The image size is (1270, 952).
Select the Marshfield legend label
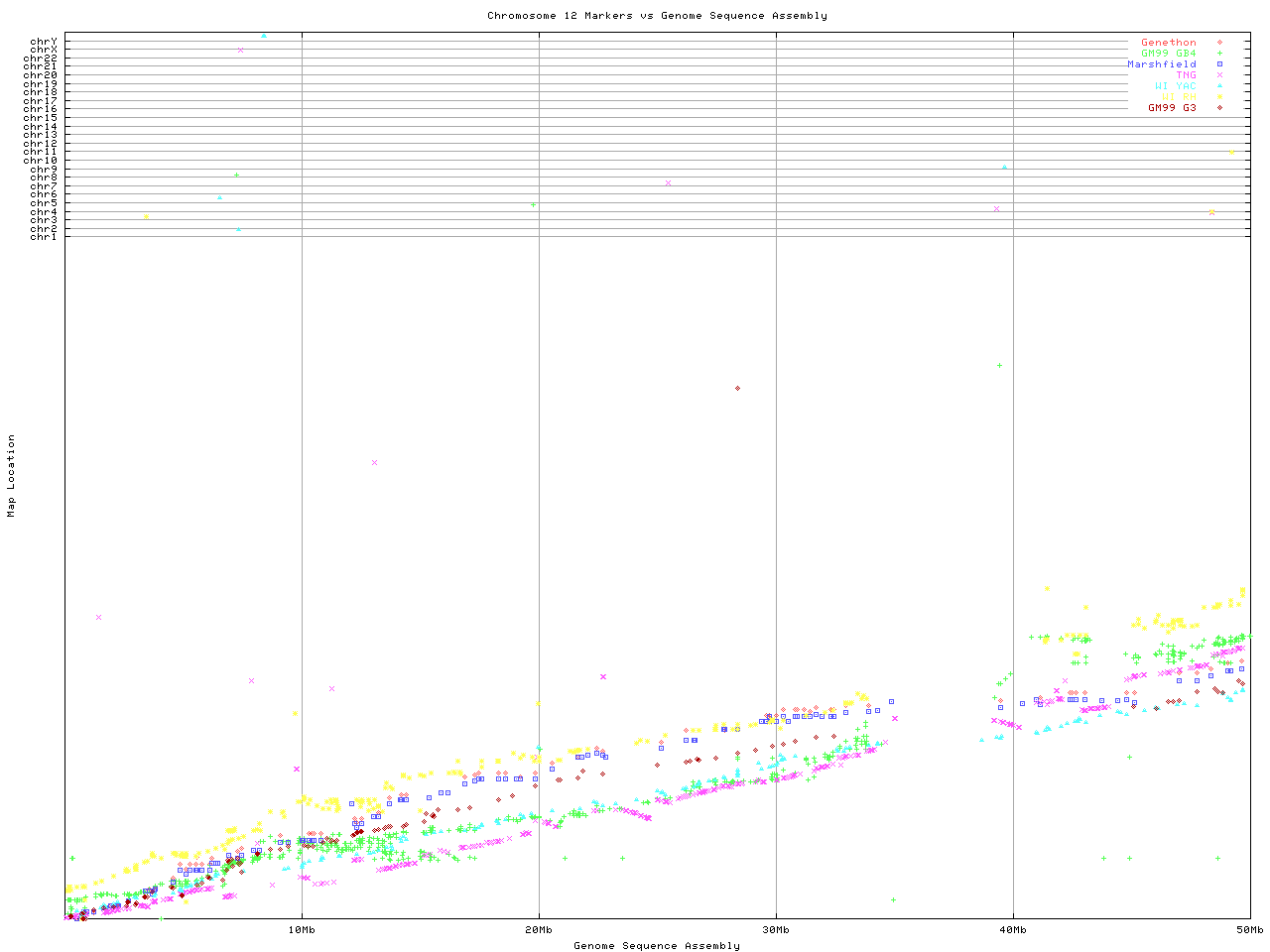pyautogui.click(x=1161, y=64)
